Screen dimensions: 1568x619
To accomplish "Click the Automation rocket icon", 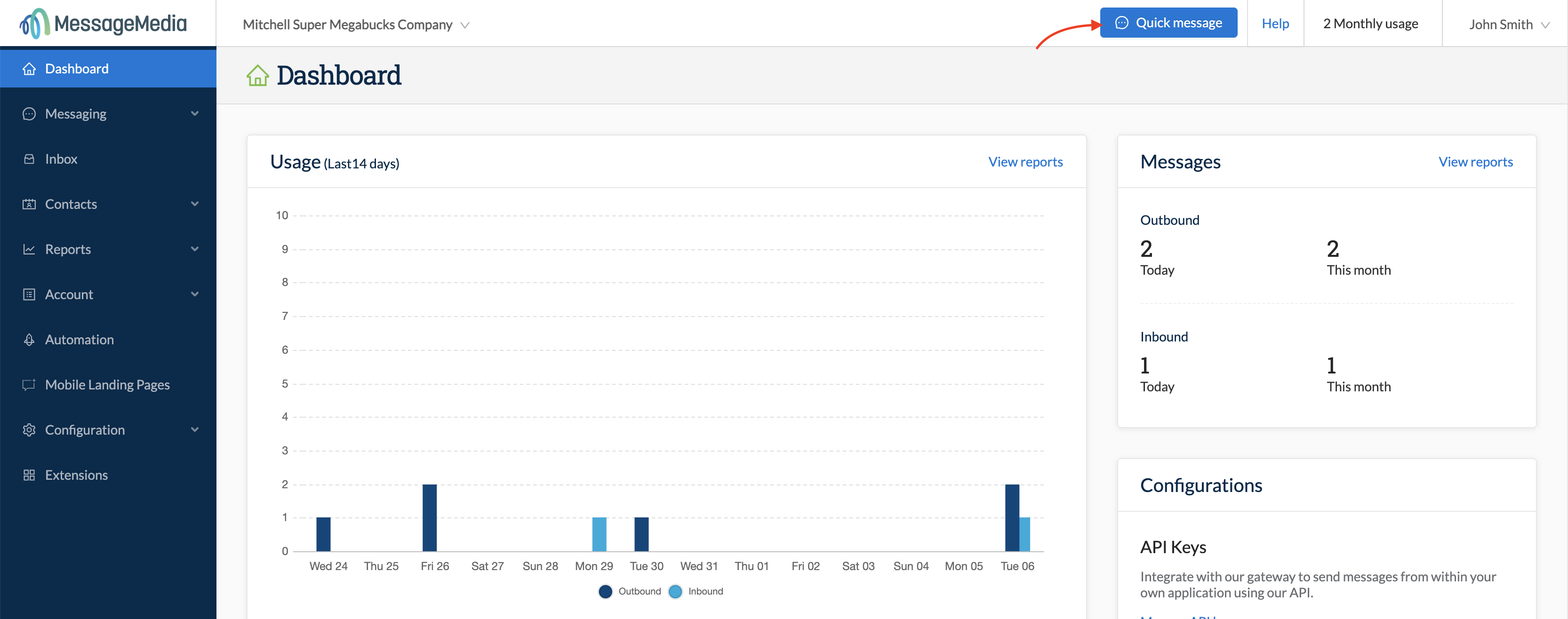I will click(x=29, y=340).
